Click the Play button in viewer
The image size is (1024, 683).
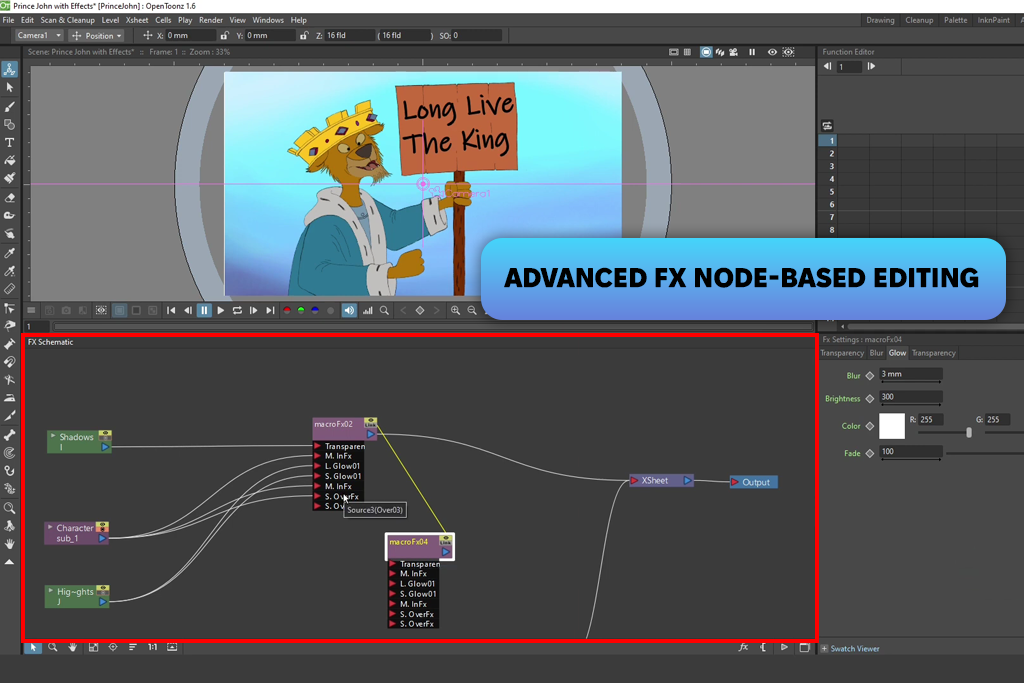click(221, 311)
